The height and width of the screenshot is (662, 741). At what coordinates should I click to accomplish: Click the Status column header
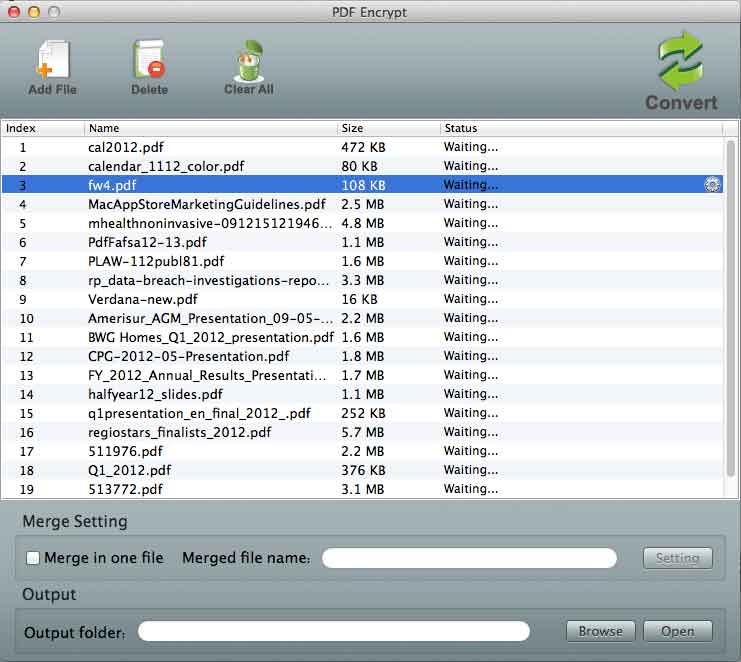[x=580, y=128]
